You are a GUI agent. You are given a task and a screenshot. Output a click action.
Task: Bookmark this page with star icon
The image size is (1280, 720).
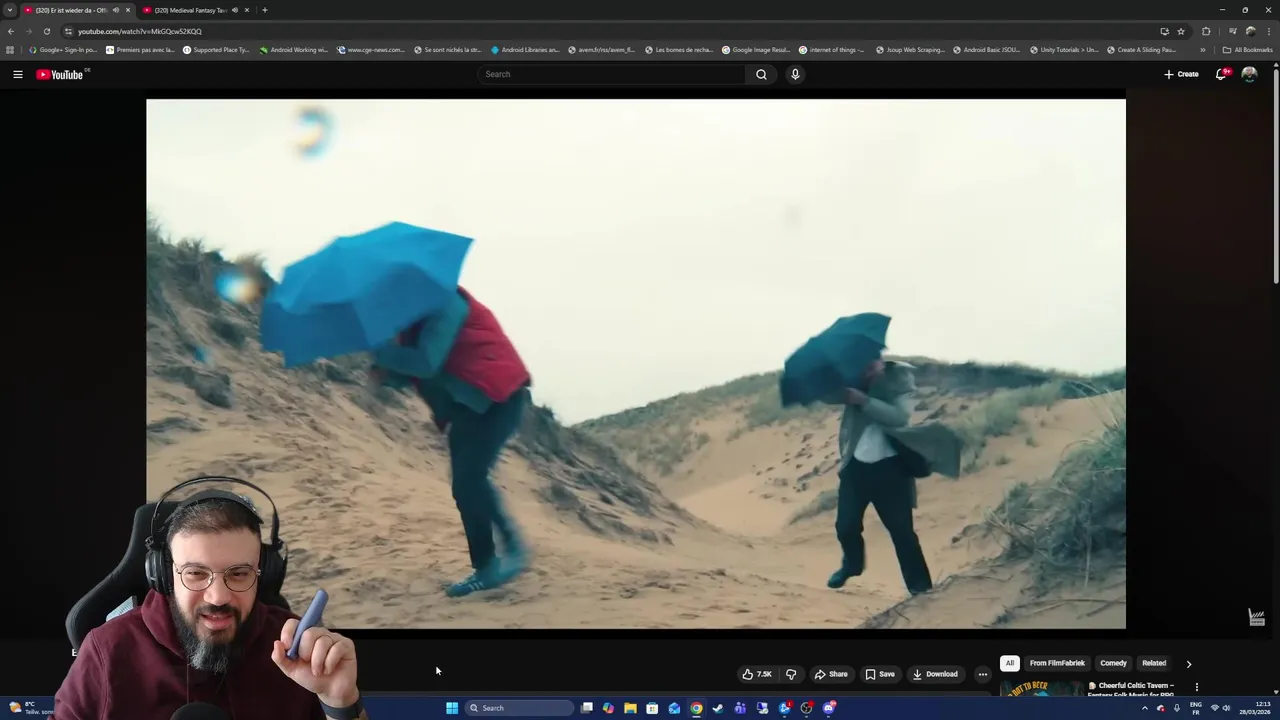pyautogui.click(x=1181, y=31)
